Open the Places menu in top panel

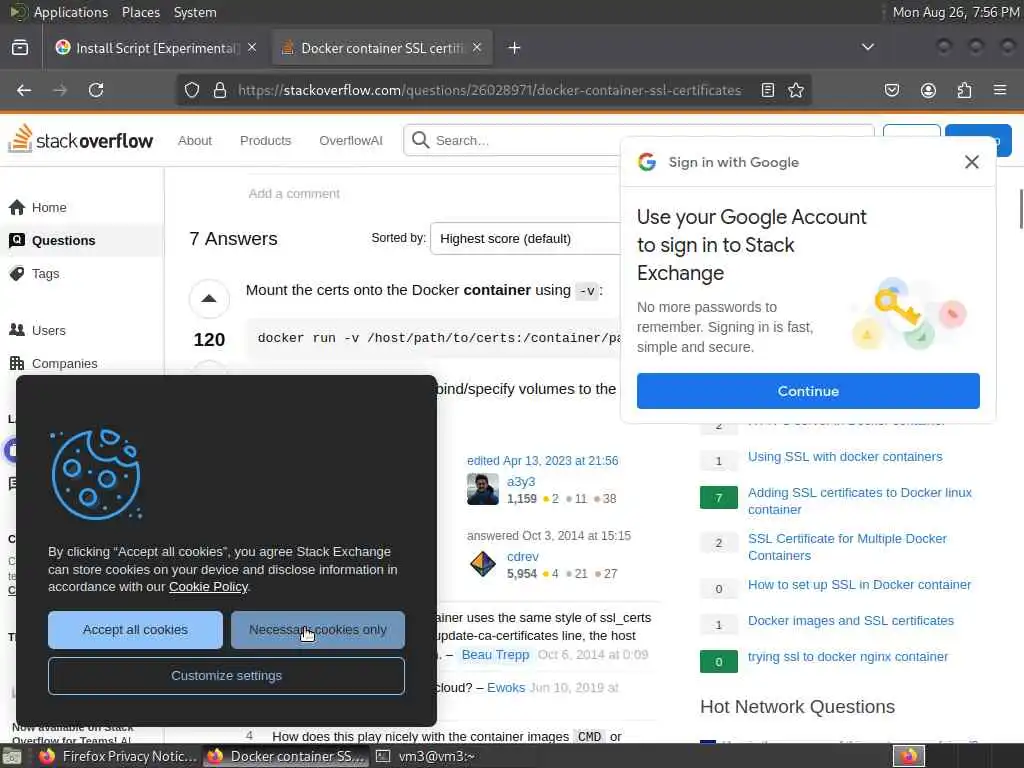tap(140, 12)
